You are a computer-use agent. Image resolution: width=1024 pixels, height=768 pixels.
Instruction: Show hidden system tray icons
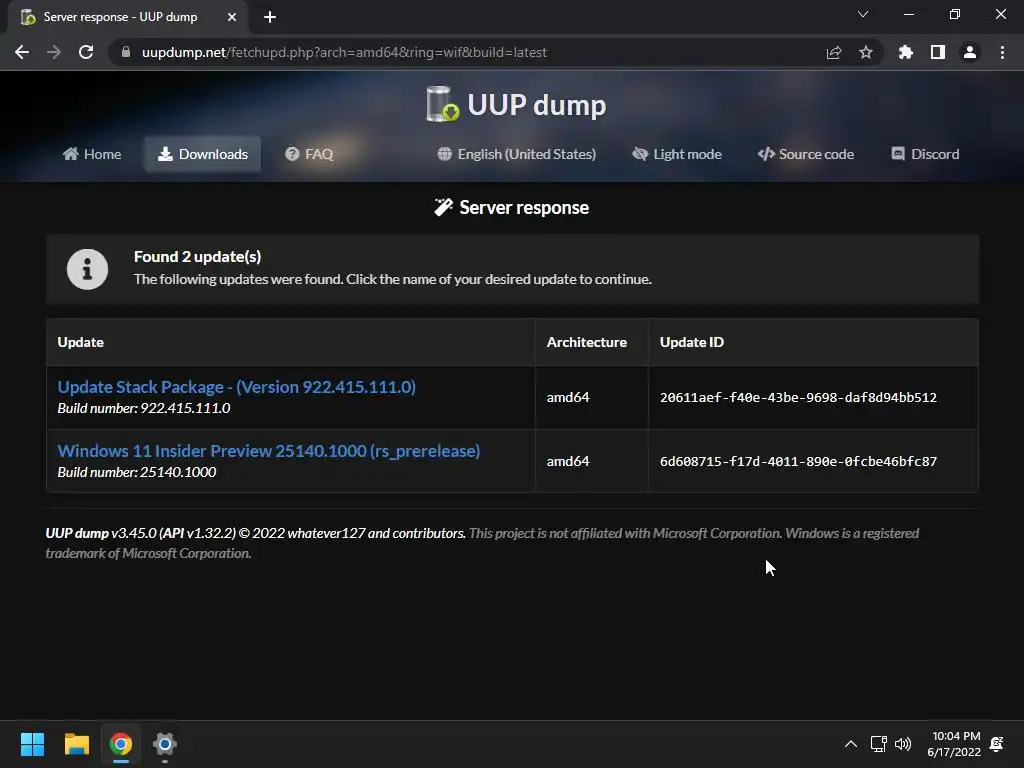[x=850, y=744]
